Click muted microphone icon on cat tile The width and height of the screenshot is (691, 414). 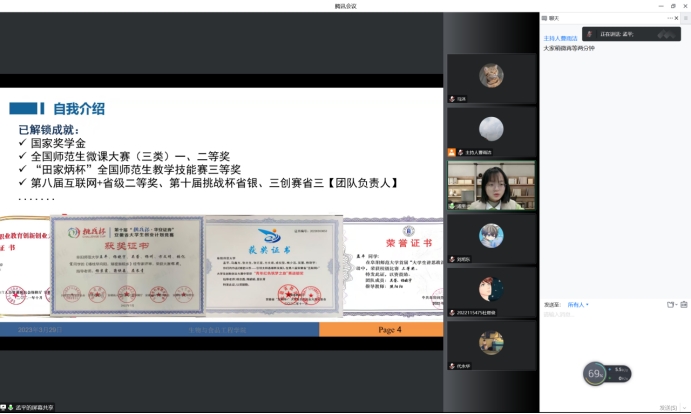[x=452, y=99]
